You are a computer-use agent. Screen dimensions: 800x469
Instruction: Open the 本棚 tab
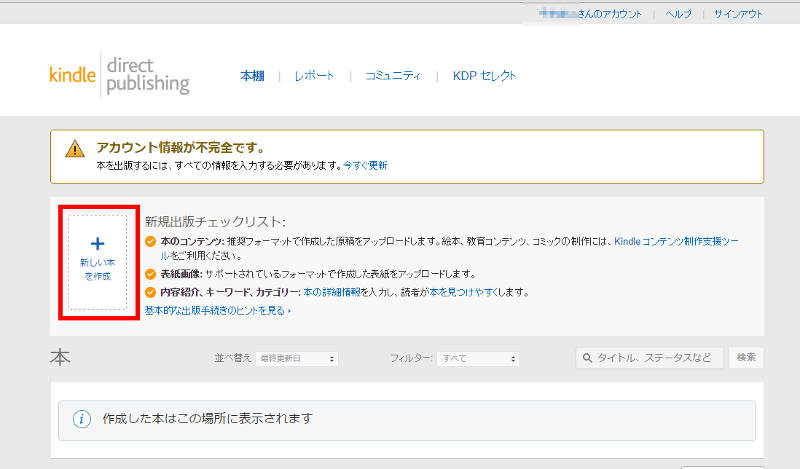(252, 76)
